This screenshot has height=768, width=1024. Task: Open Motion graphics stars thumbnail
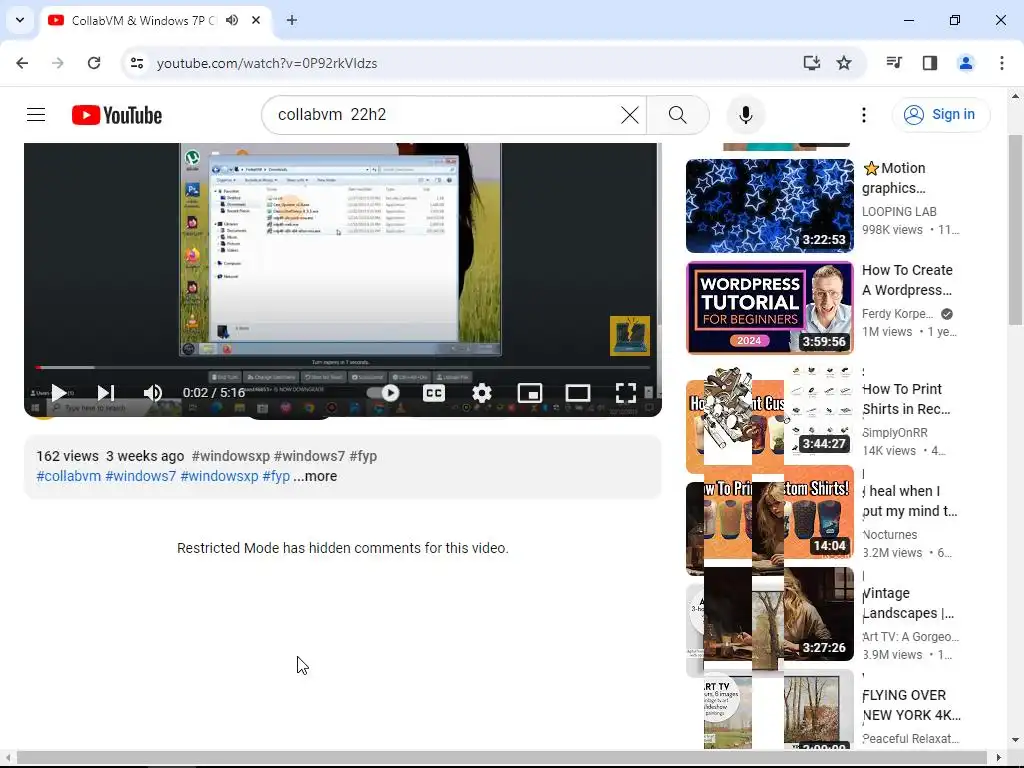tap(769, 206)
